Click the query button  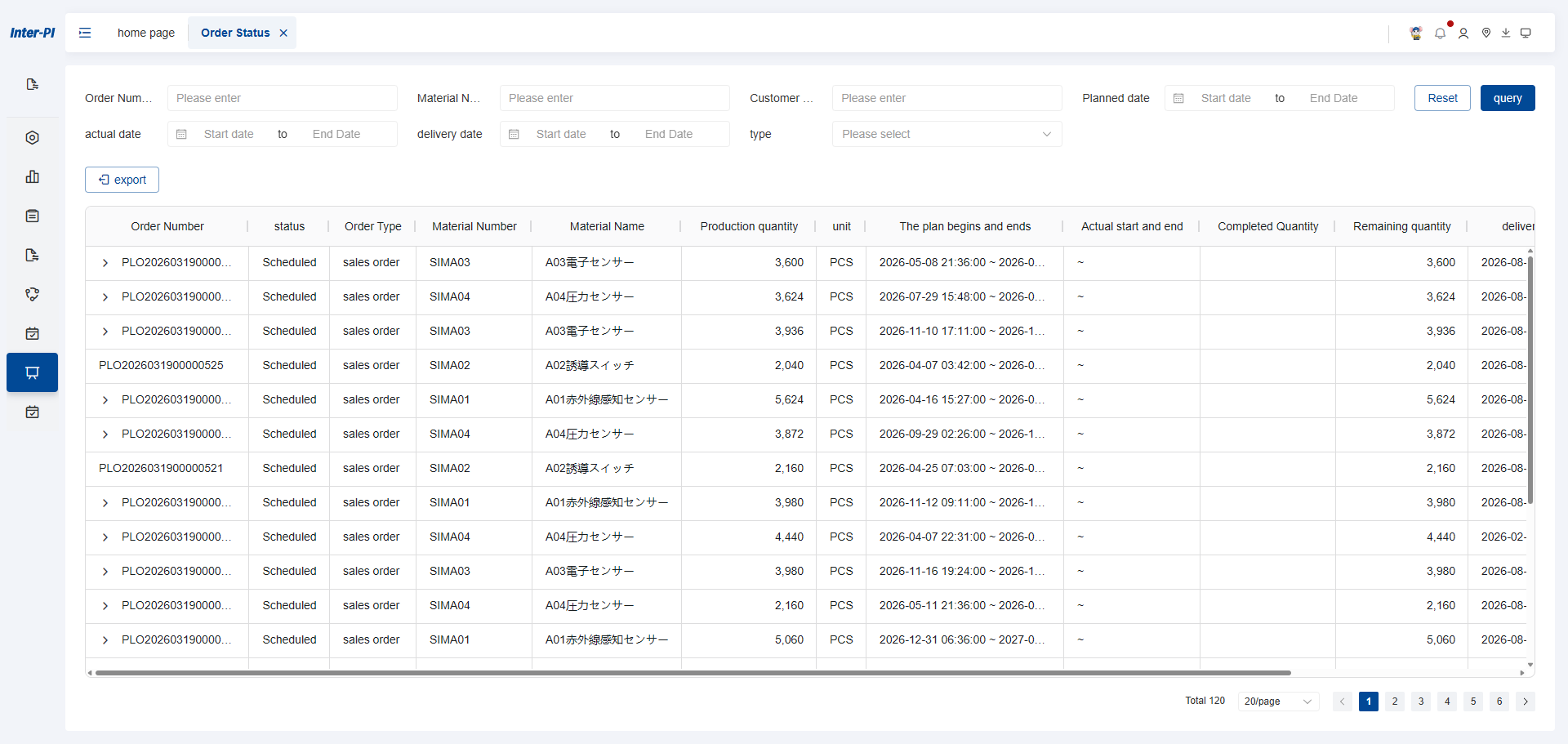pos(1508,98)
